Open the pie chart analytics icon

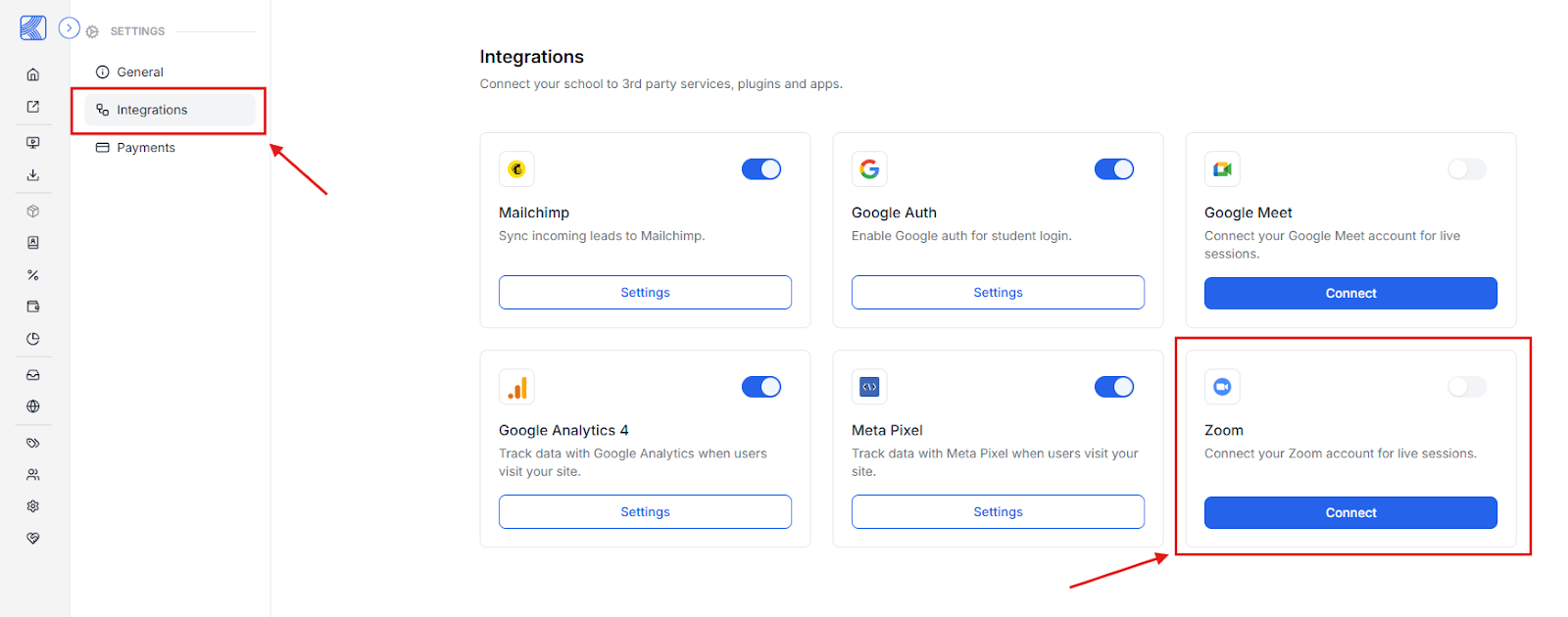click(33, 339)
